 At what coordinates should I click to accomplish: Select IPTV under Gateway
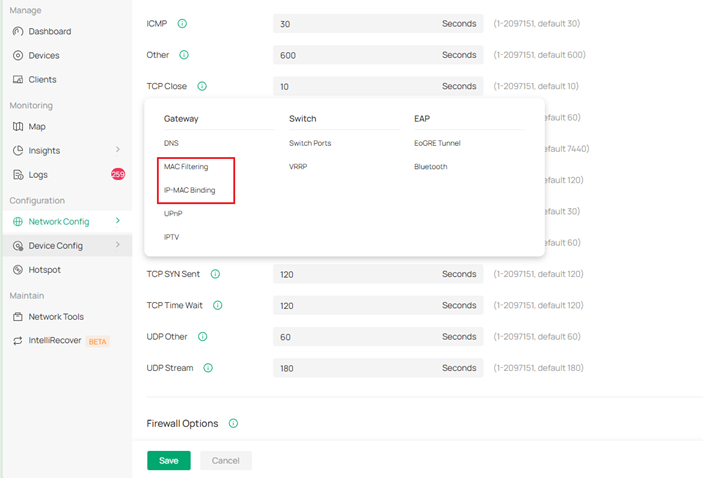(x=171, y=237)
